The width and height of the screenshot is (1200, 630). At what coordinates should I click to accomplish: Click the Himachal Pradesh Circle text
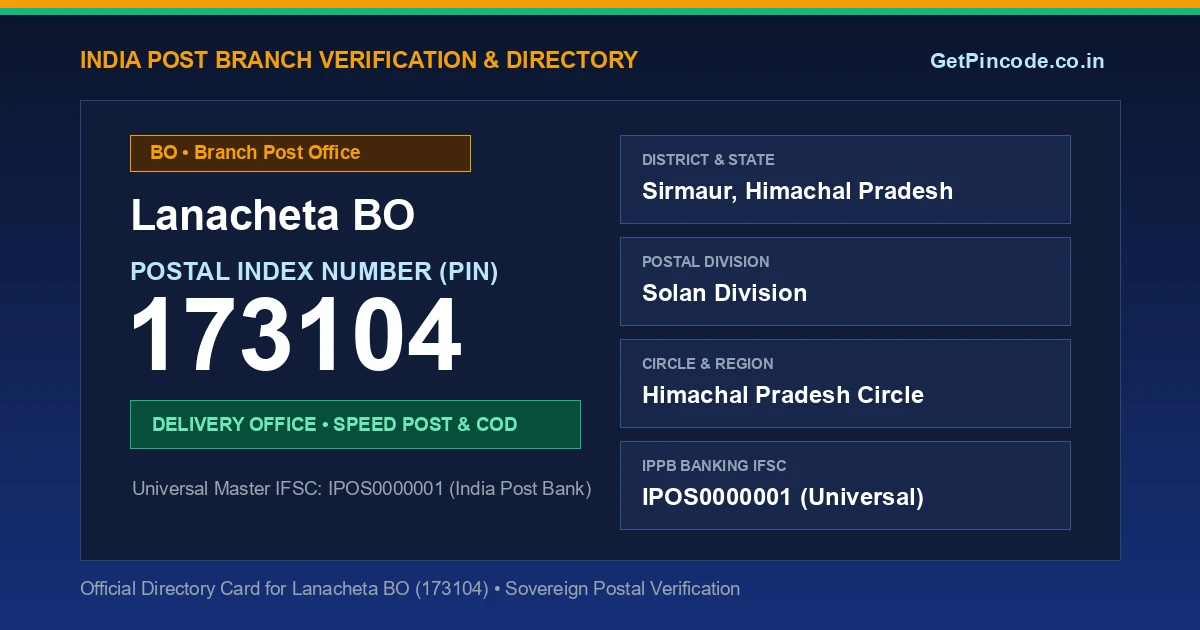(783, 395)
